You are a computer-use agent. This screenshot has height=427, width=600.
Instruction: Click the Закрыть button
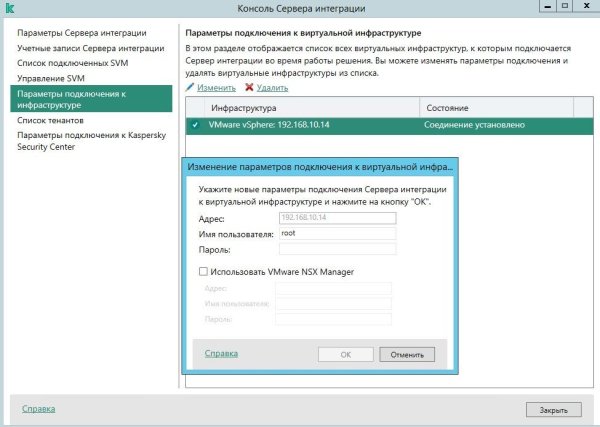pos(554,410)
